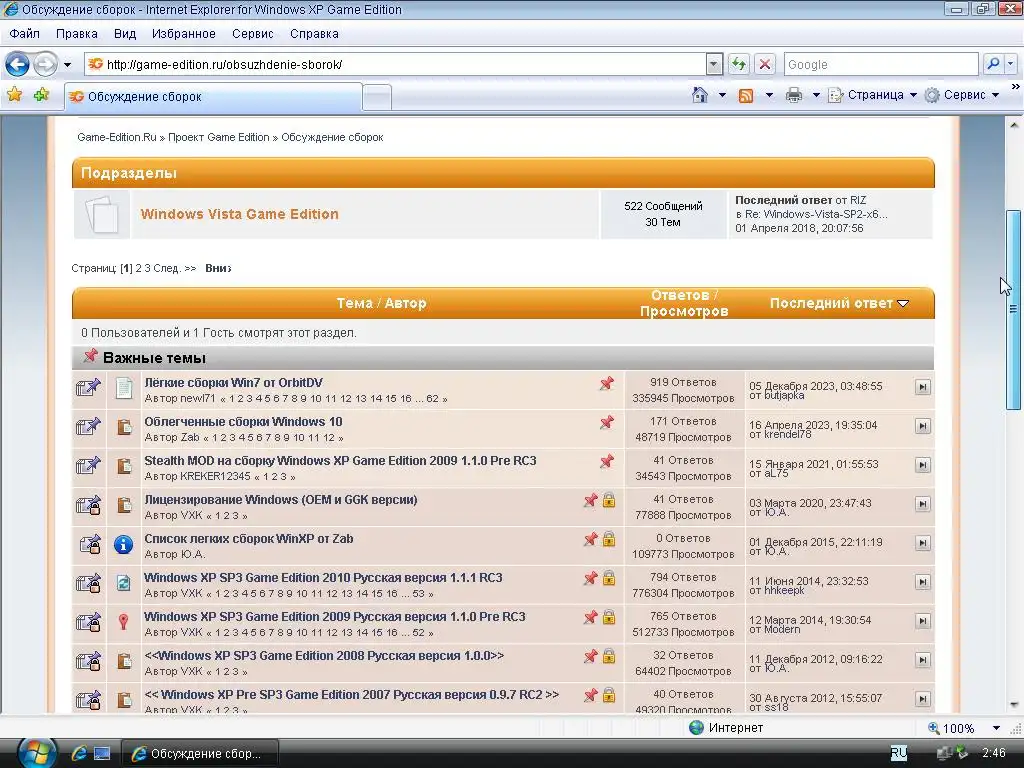The height and width of the screenshot is (768, 1024).
Task: Expand the Print dropdown arrow
Action: [816, 95]
